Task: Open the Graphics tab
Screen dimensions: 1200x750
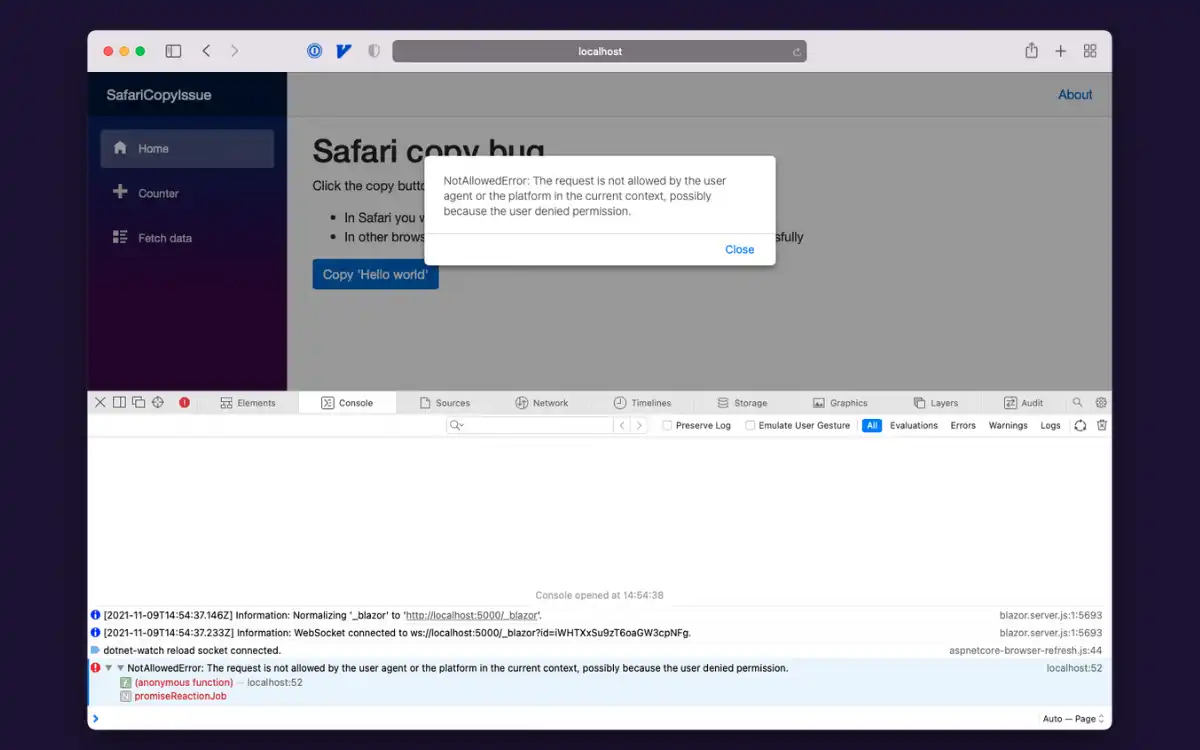Action: 840,403
